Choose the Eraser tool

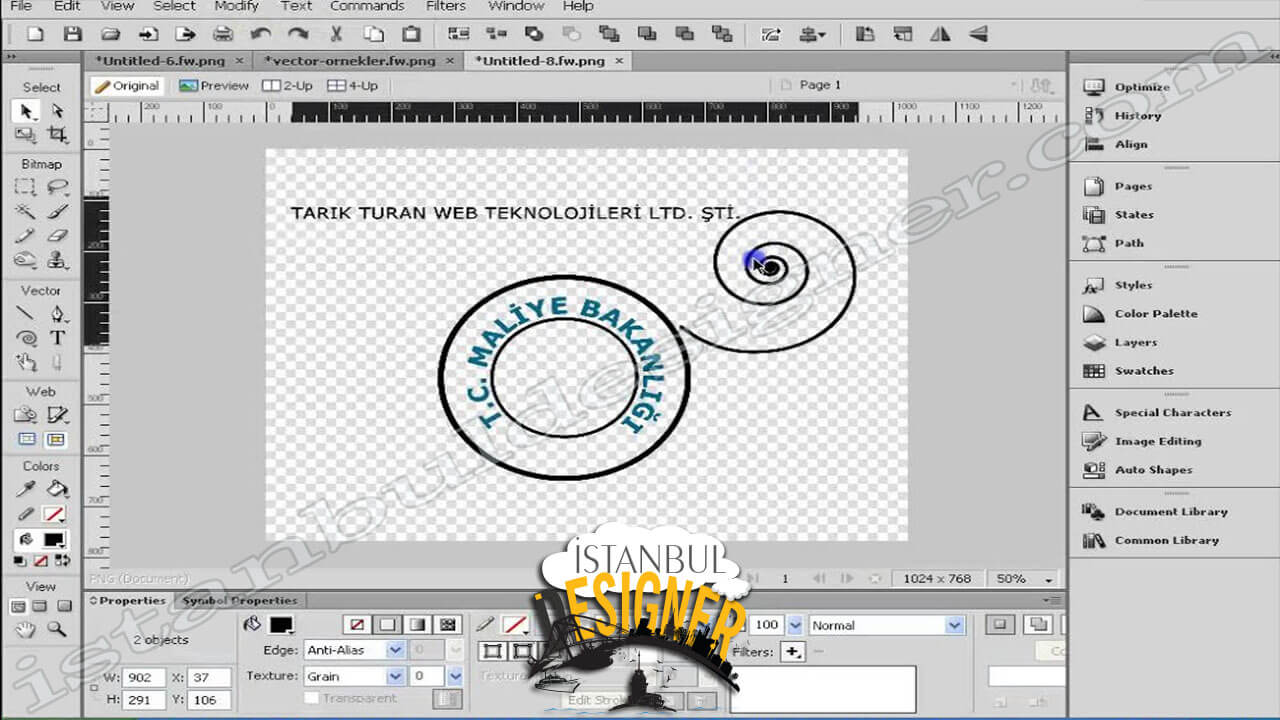[x=57, y=237]
